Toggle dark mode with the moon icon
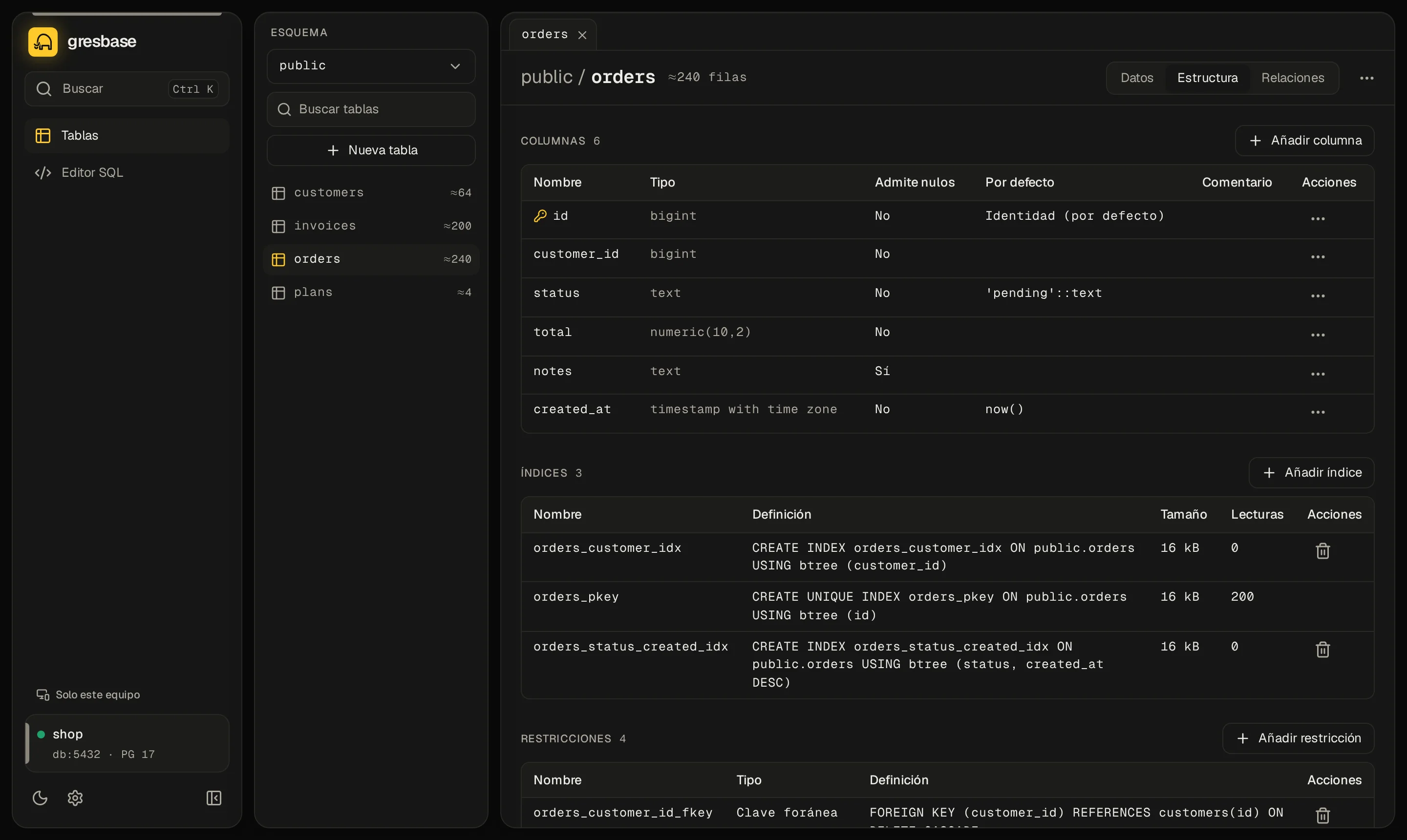The image size is (1407, 840). pos(40,798)
